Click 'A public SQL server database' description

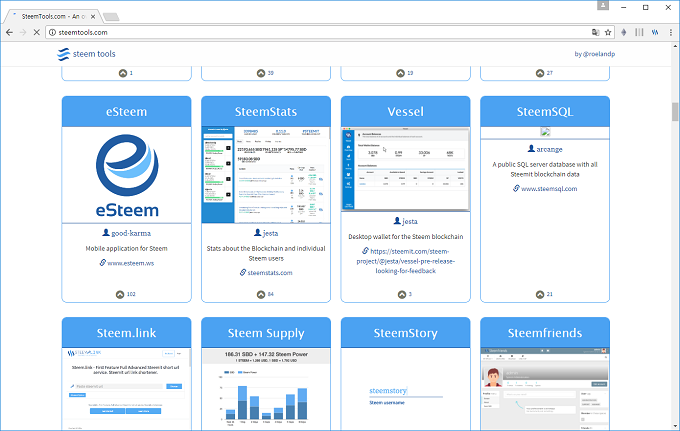(545, 170)
